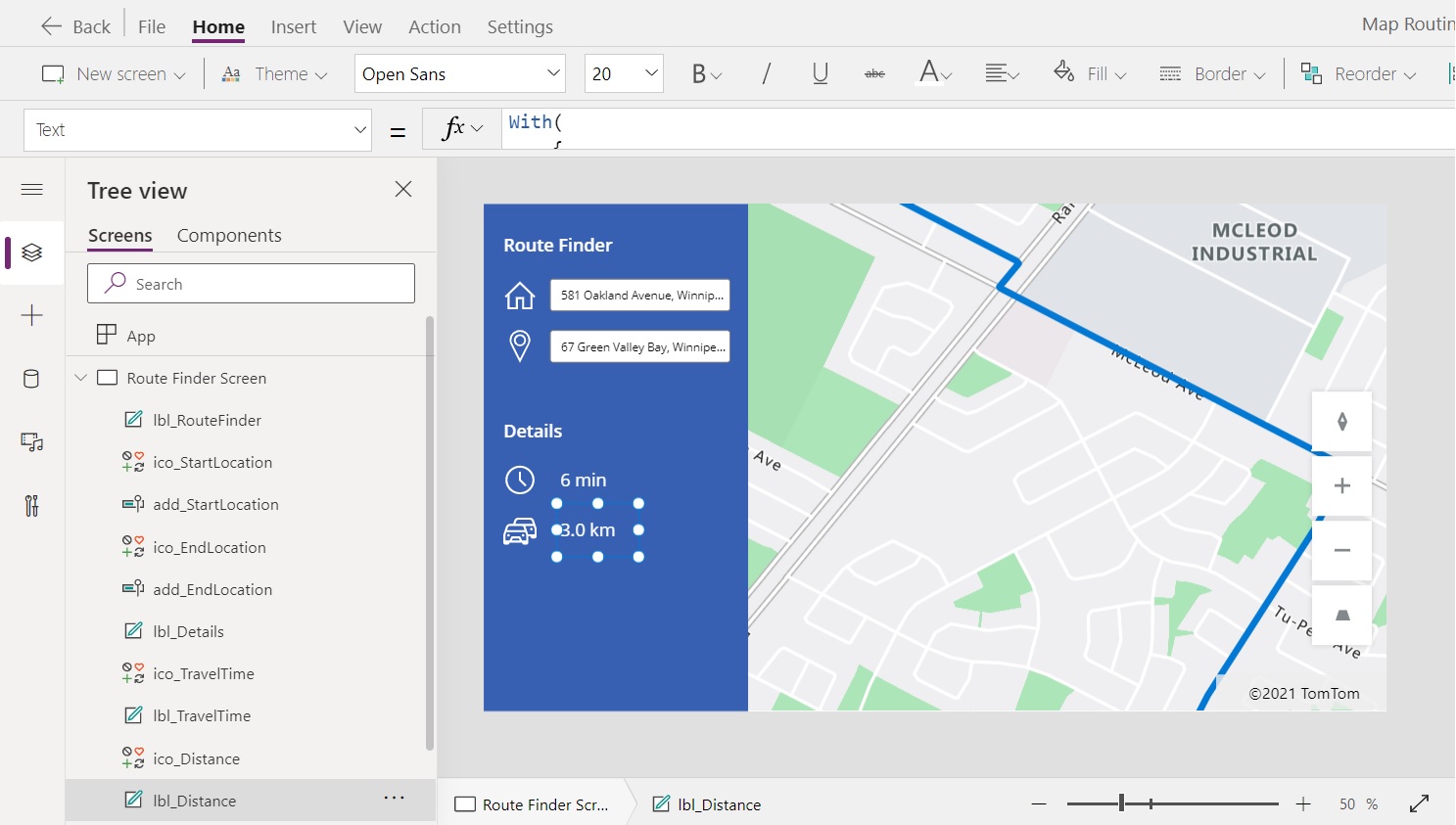Select the Insert plus icon in sidebar
The image size is (1456, 825).
click(32, 315)
